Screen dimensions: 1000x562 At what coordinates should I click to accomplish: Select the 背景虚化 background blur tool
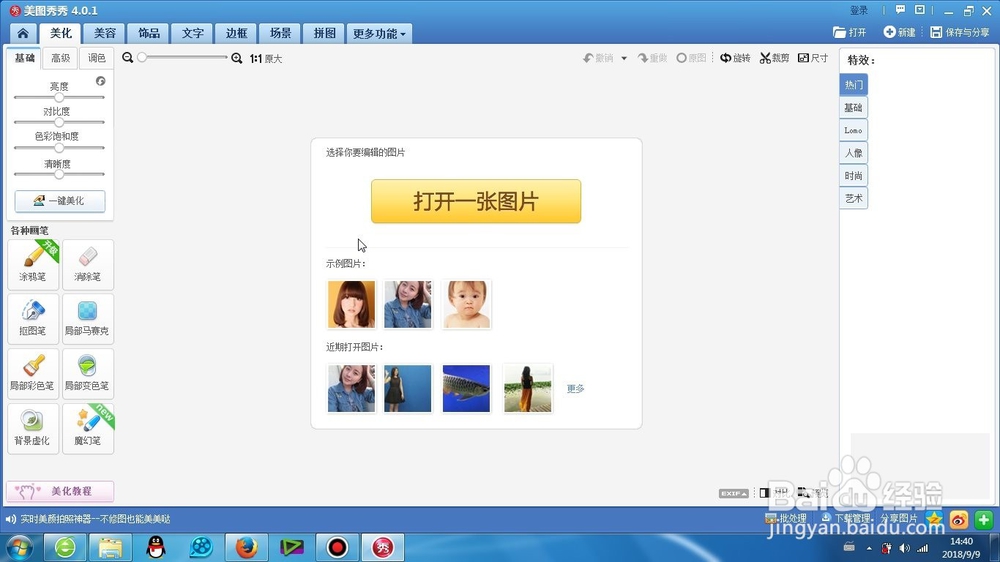(33, 428)
